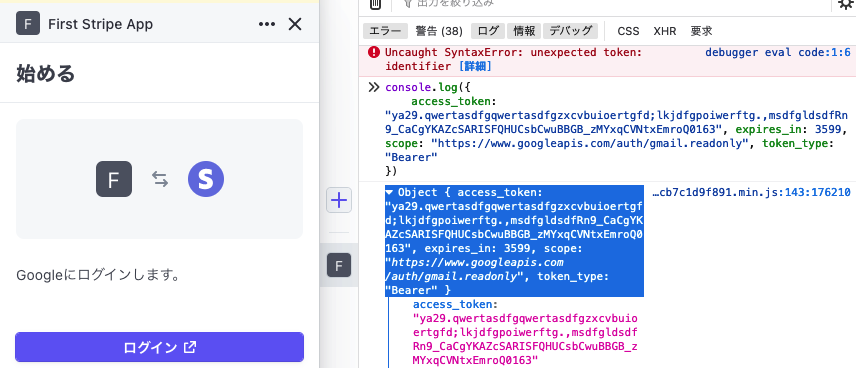Screen dimensions: 856x368
Task: Click the console input chevron icon
Action: [373, 87]
